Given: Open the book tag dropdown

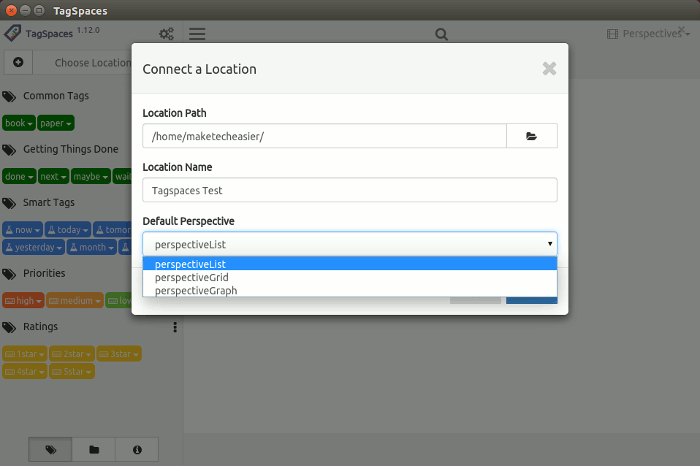Looking at the screenshot, I should pyautogui.click(x=19, y=123).
